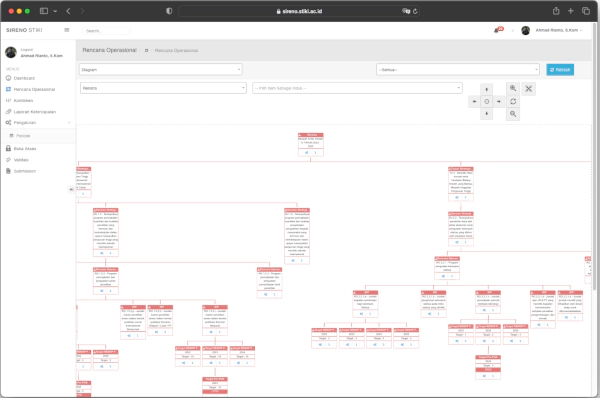Open the Ahmad Rianto user menu in the header
600x398 pixels.
[x=558, y=30]
